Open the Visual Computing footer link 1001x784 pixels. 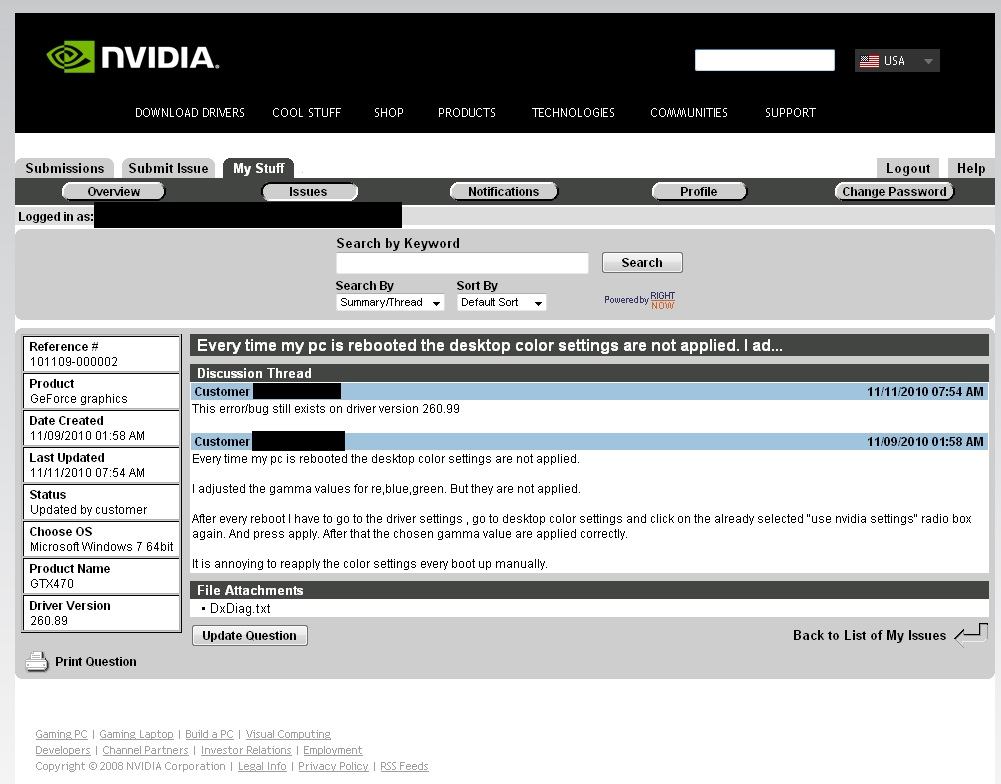point(289,734)
